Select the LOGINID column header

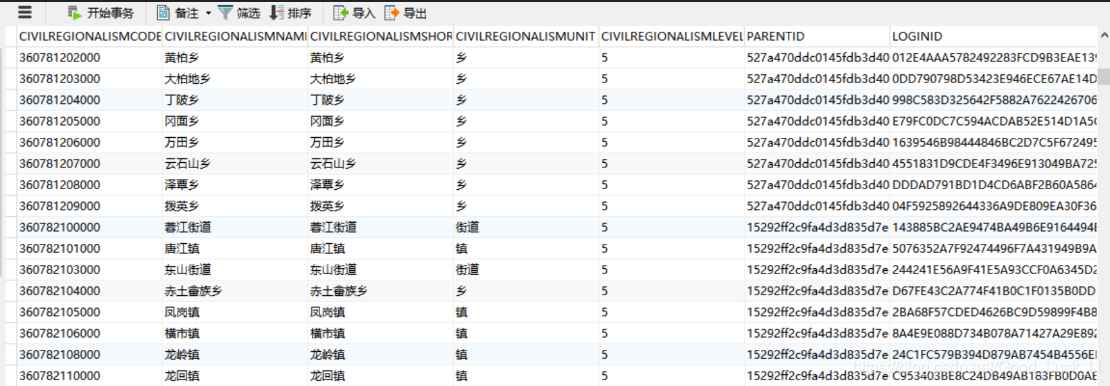[x=994, y=36]
